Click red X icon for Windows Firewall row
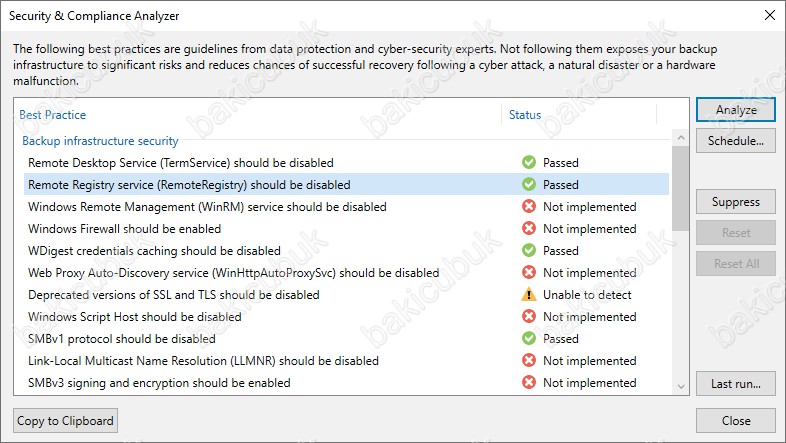Screen dimensions: 786x443 529,229
